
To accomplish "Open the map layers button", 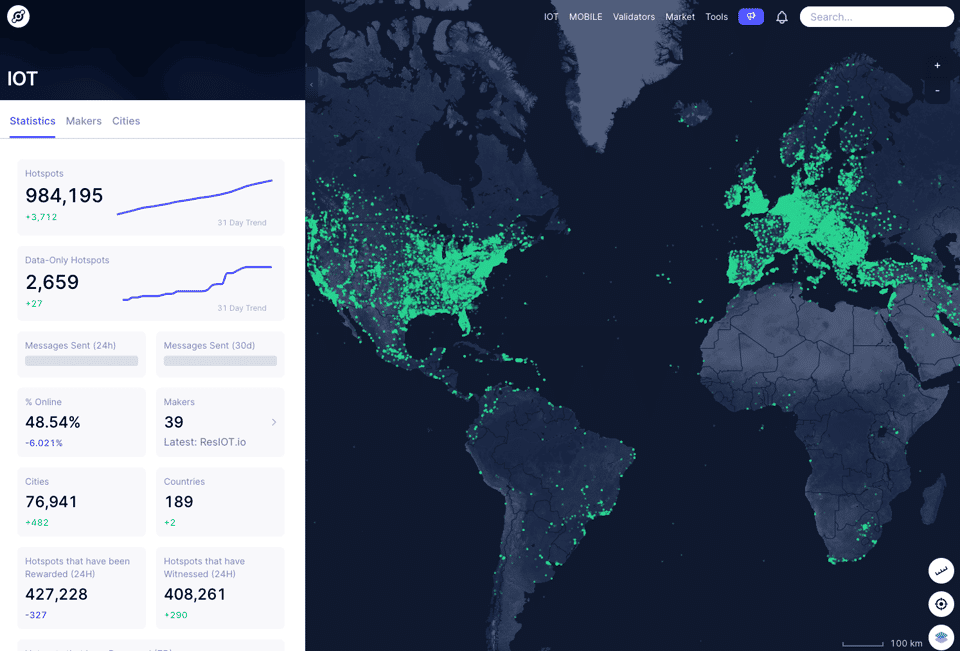I will click(941, 637).
